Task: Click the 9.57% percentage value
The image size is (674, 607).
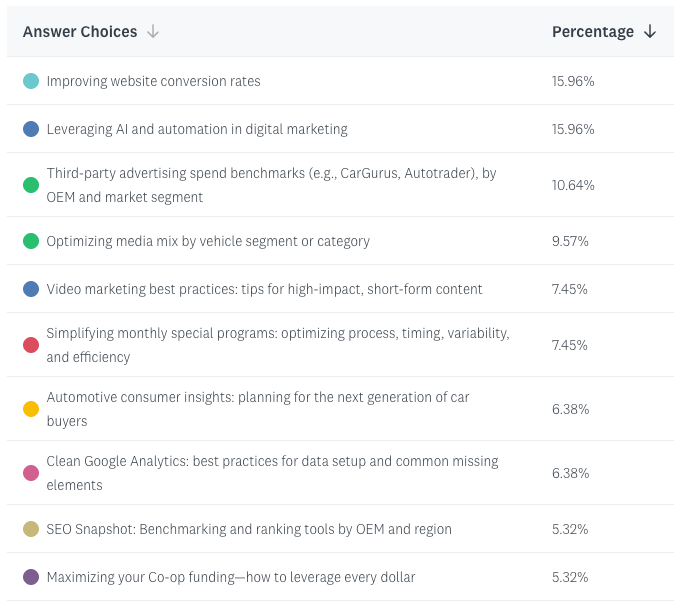Action: (570, 241)
